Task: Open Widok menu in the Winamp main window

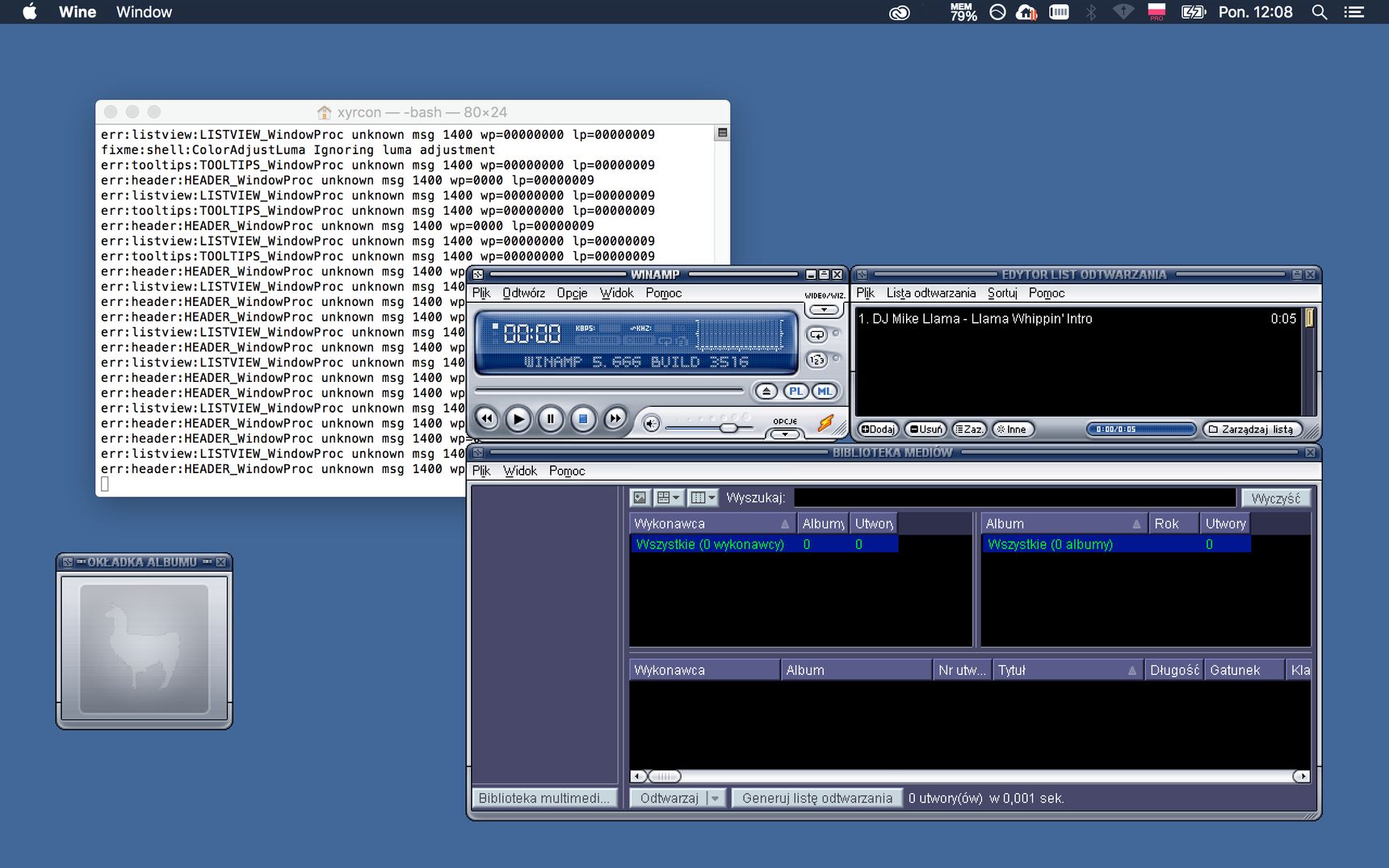Action: click(616, 293)
